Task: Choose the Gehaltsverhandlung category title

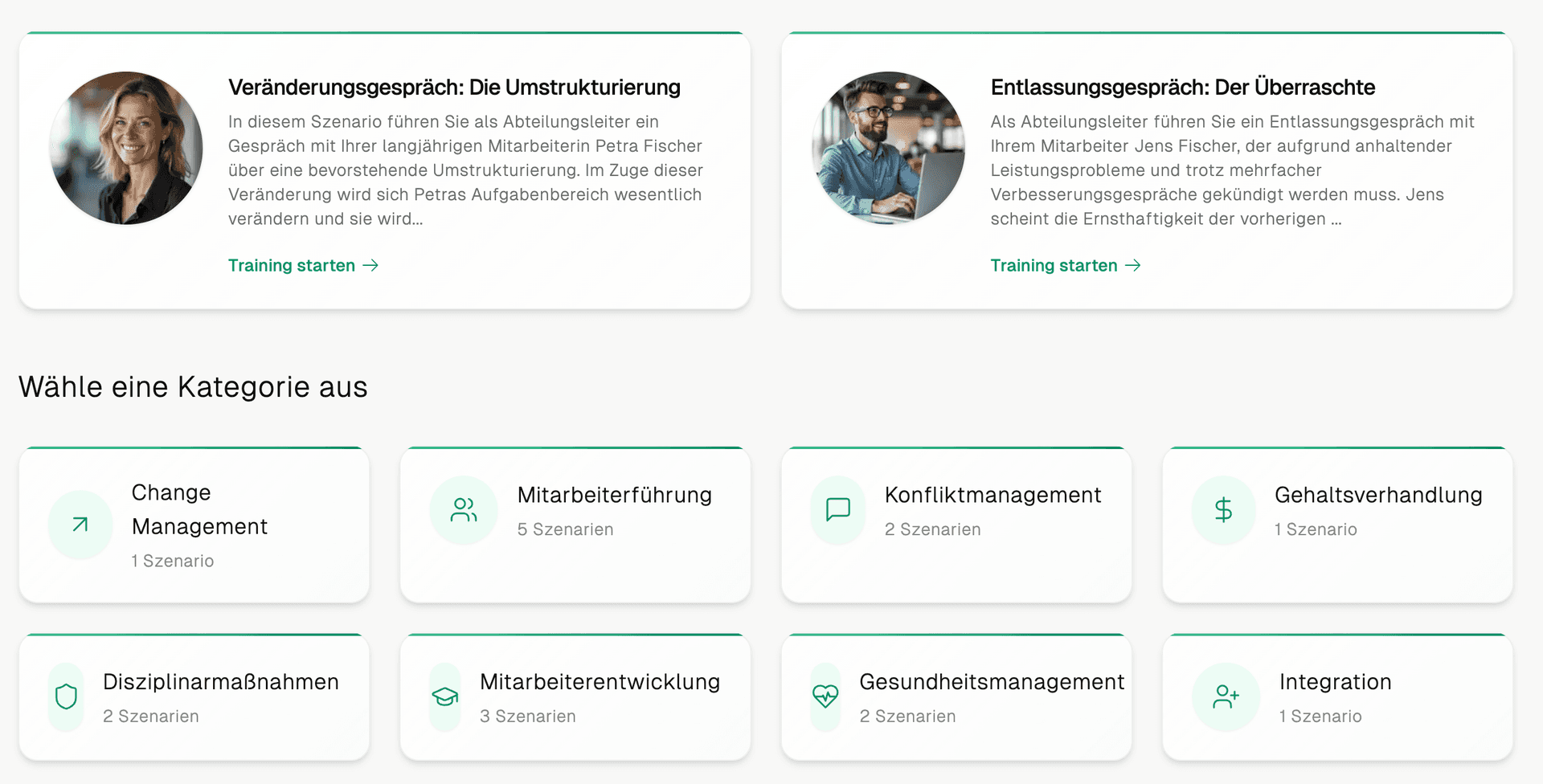Action: [1377, 495]
